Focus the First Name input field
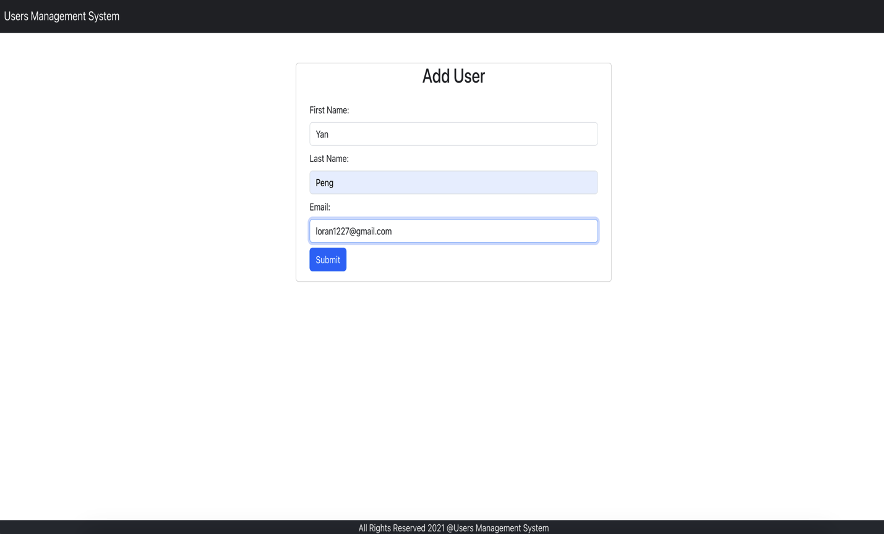This screenshot has height=534, width=894. 453,134
